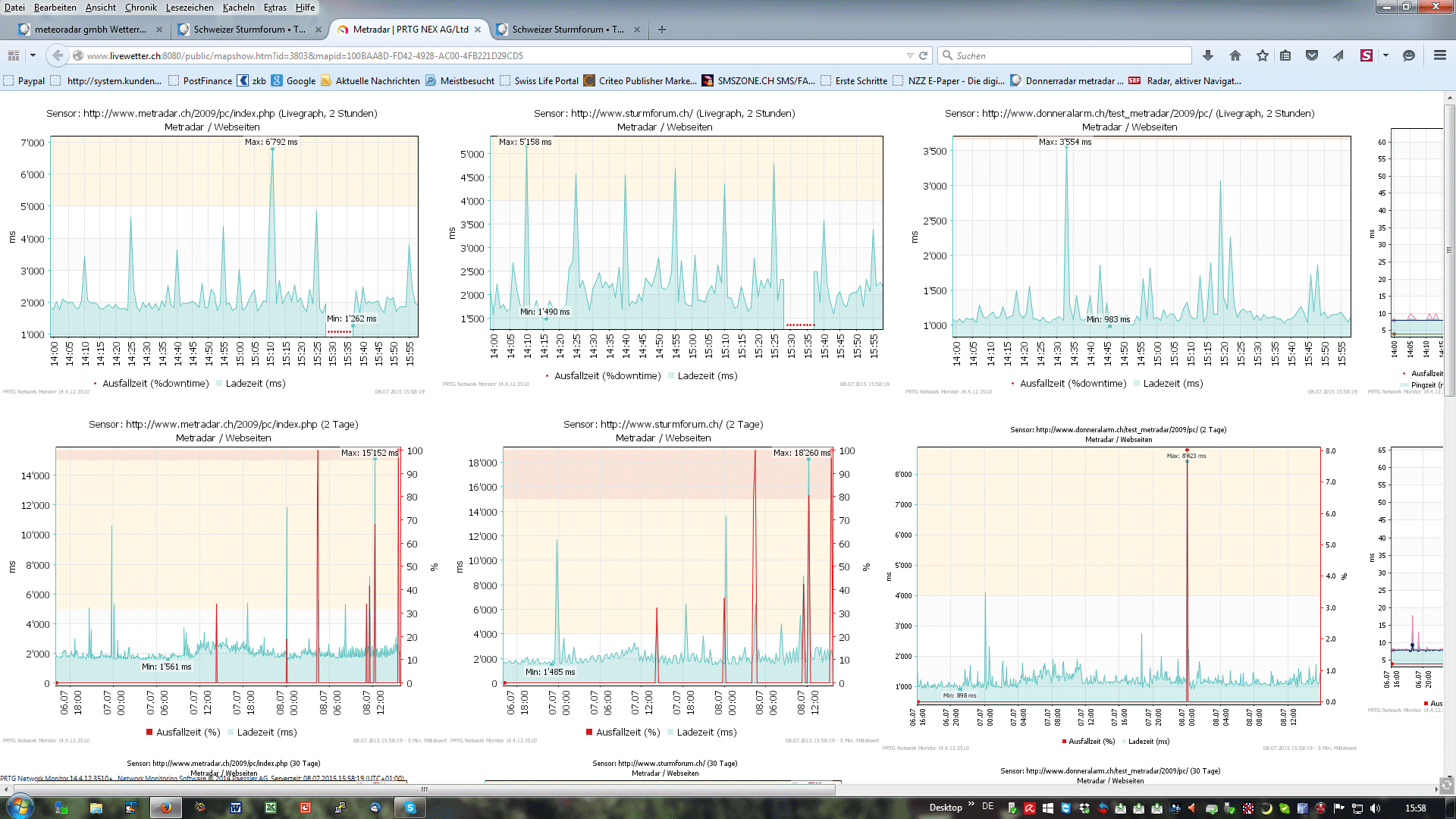Click the horizontal page scrollbar
This screenshot has width=1456, height=819.
tap(425, 789)
